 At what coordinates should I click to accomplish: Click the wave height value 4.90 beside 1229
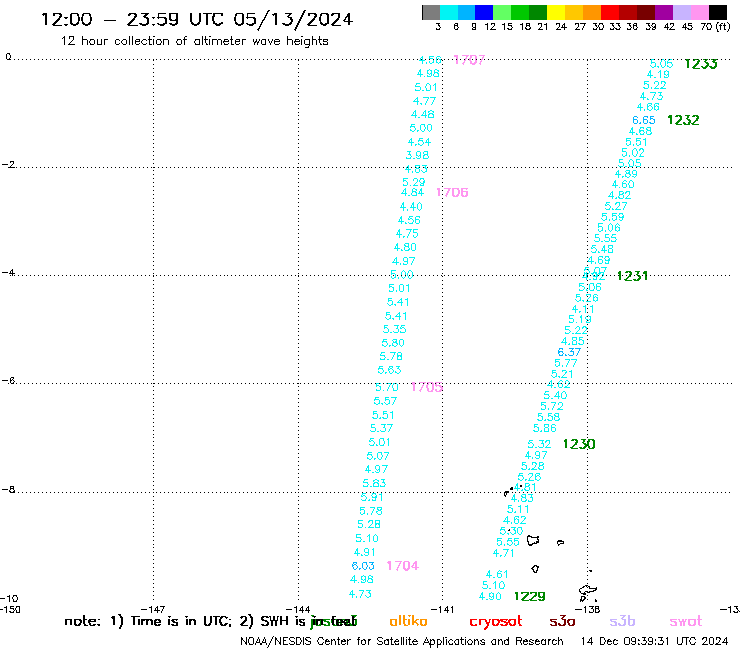490,597
